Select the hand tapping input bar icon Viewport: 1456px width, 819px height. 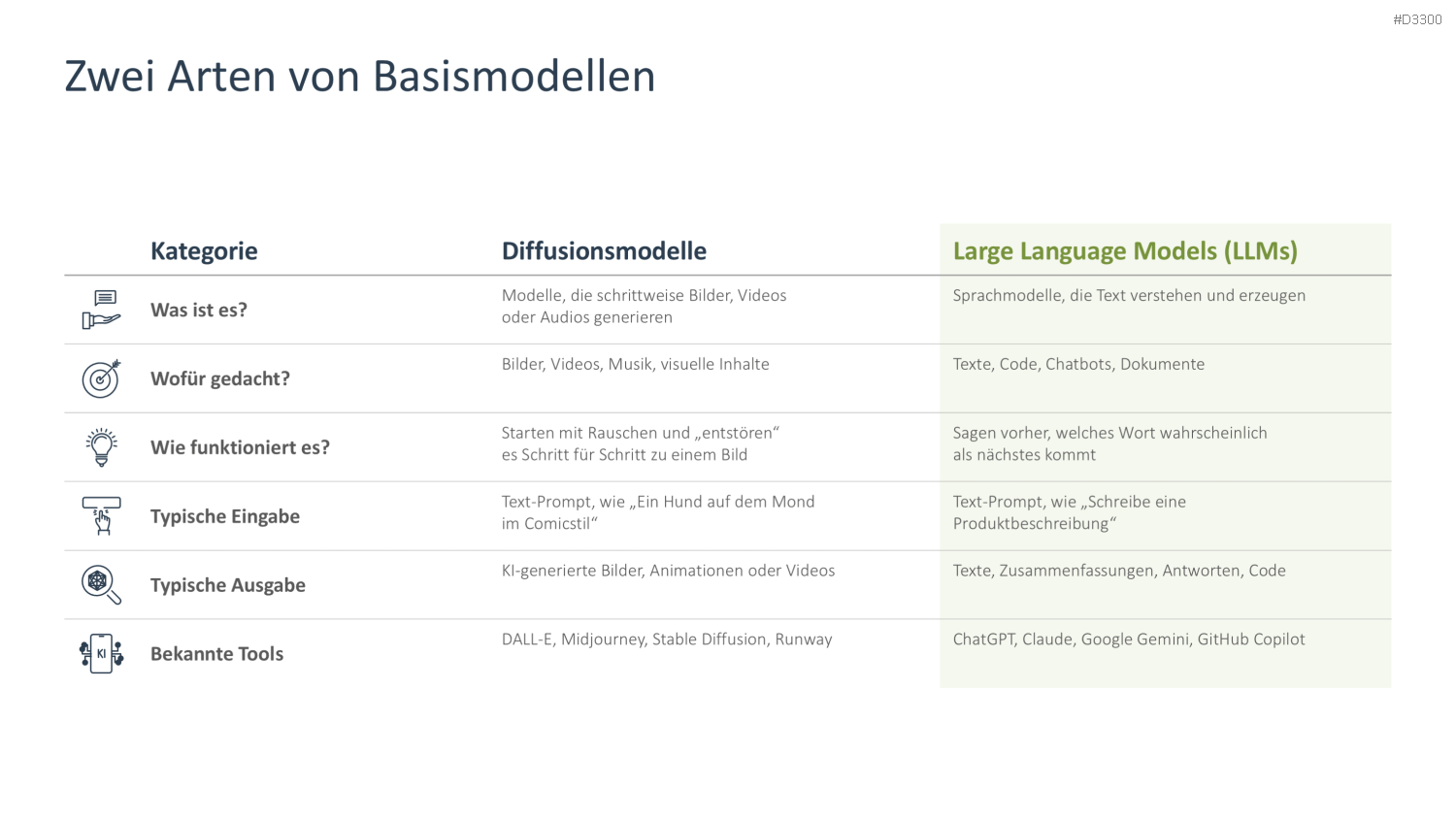[101, 516]
